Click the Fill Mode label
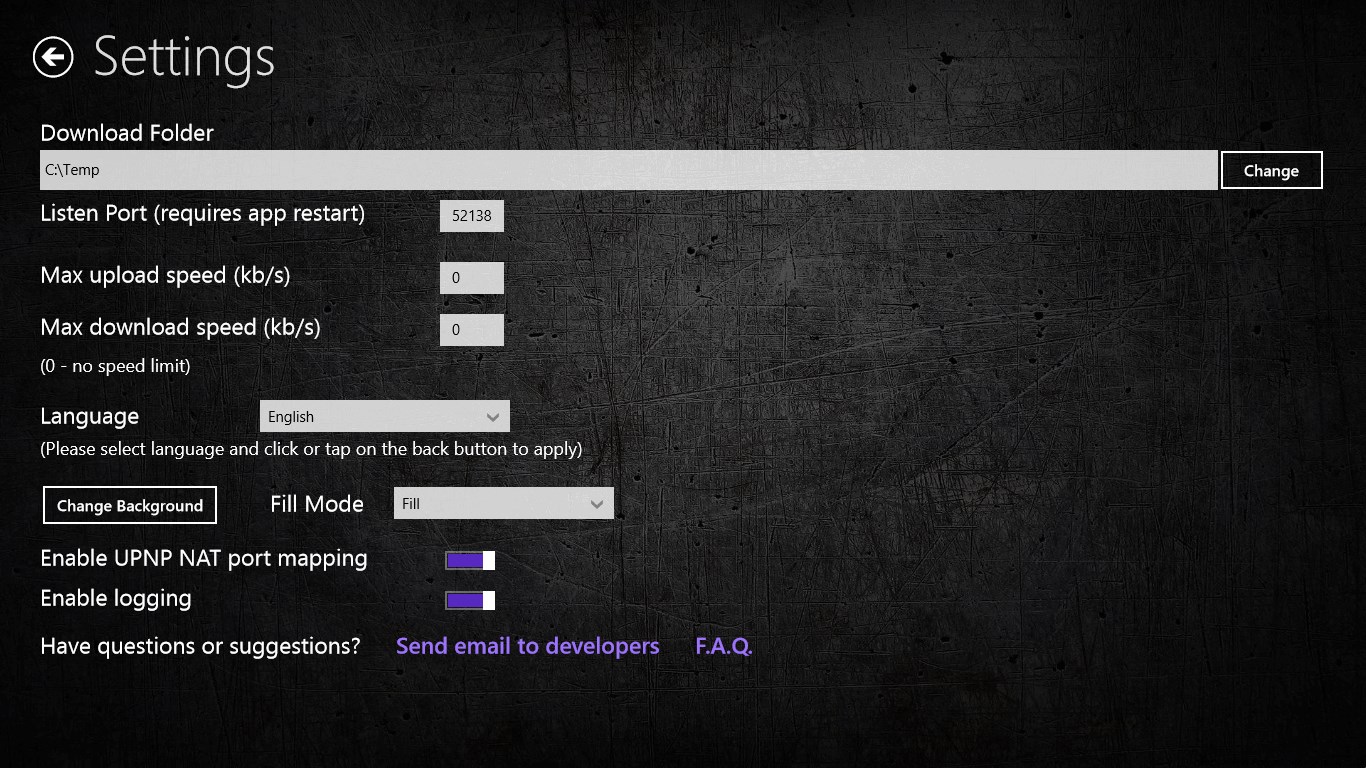Viewport: 1366px width, 768px height. tap(316, 504)
